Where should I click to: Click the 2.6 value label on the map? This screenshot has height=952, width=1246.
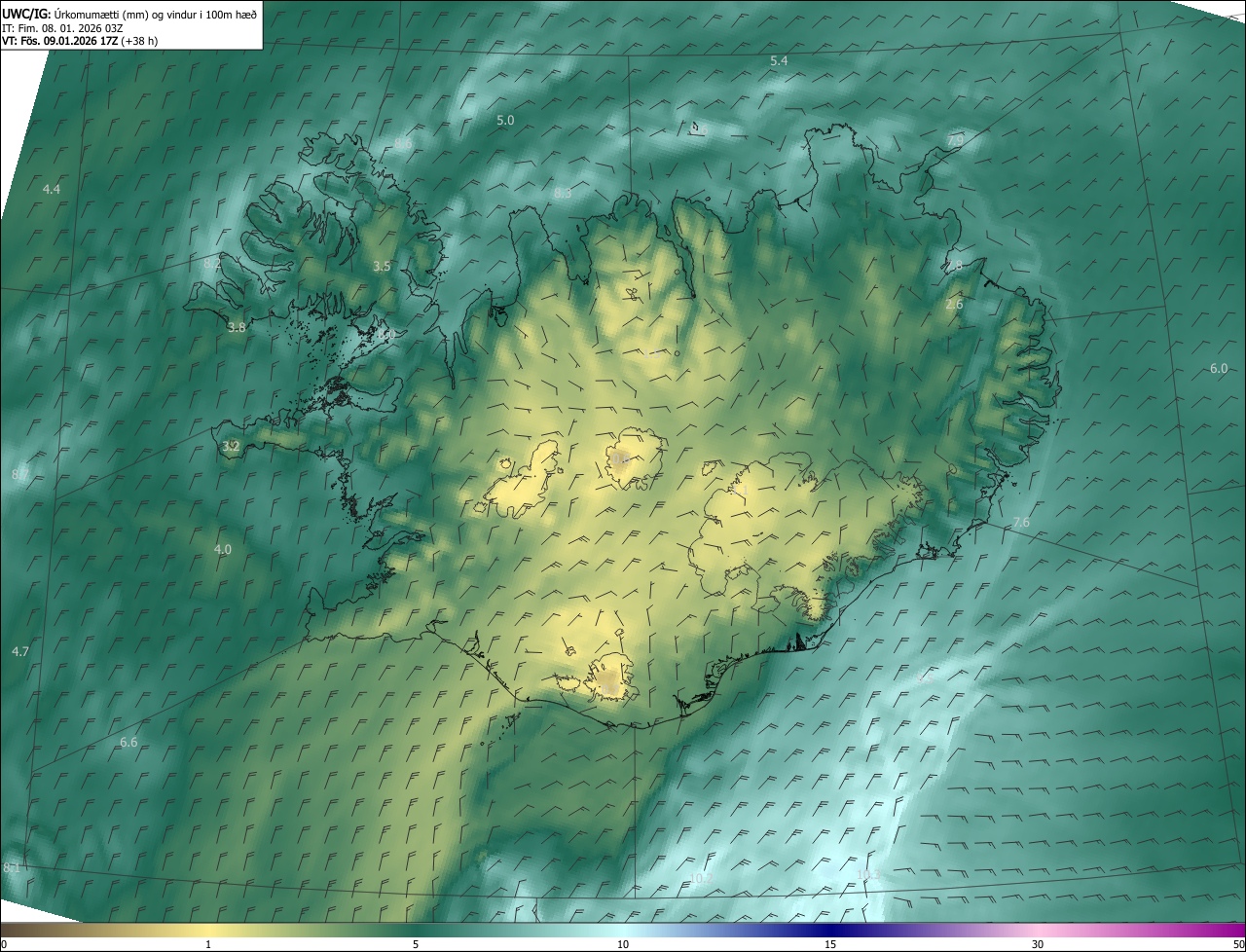click(954, 305)
